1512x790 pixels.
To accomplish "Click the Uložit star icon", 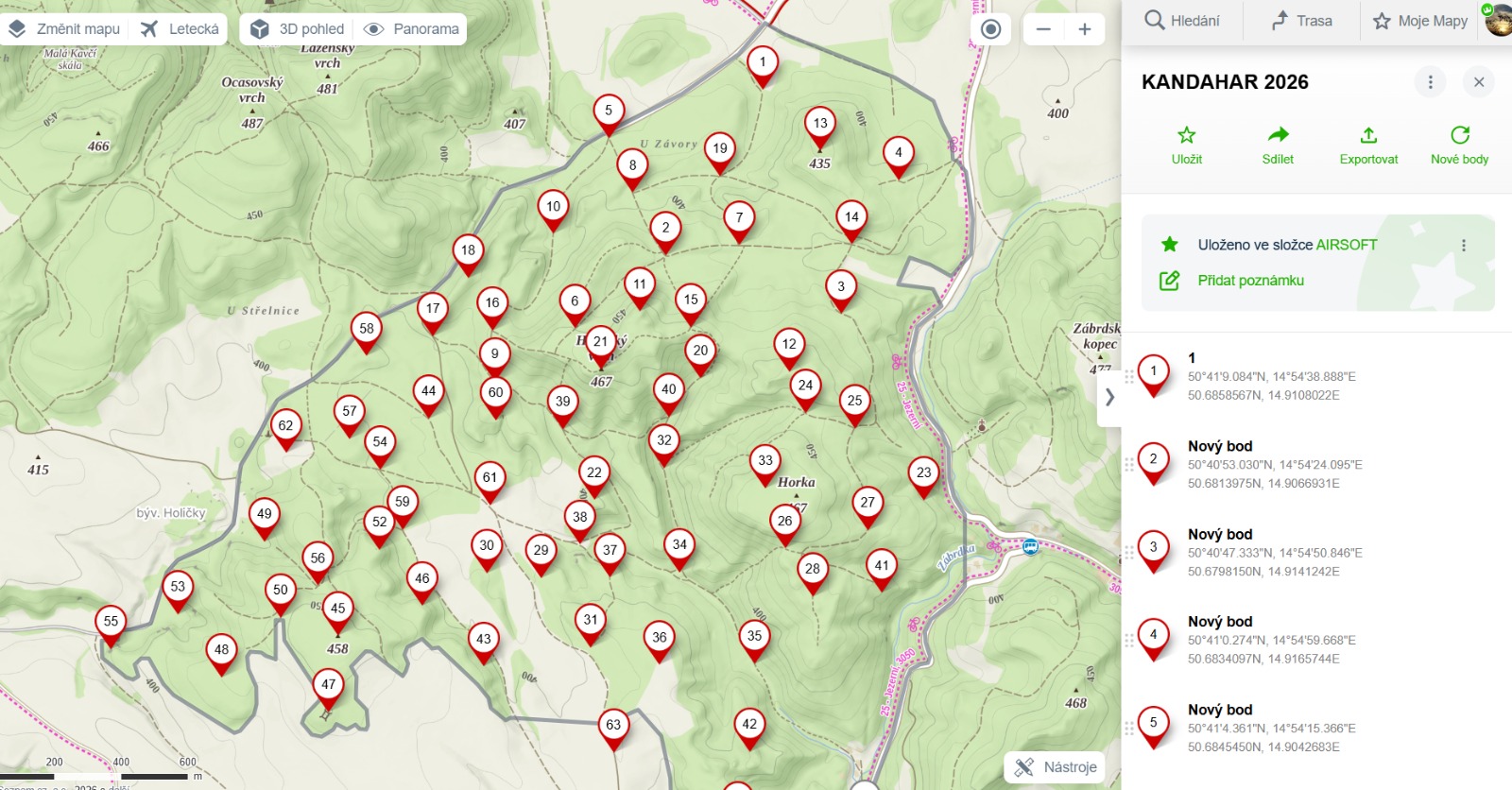I will tap(1186, 135).
